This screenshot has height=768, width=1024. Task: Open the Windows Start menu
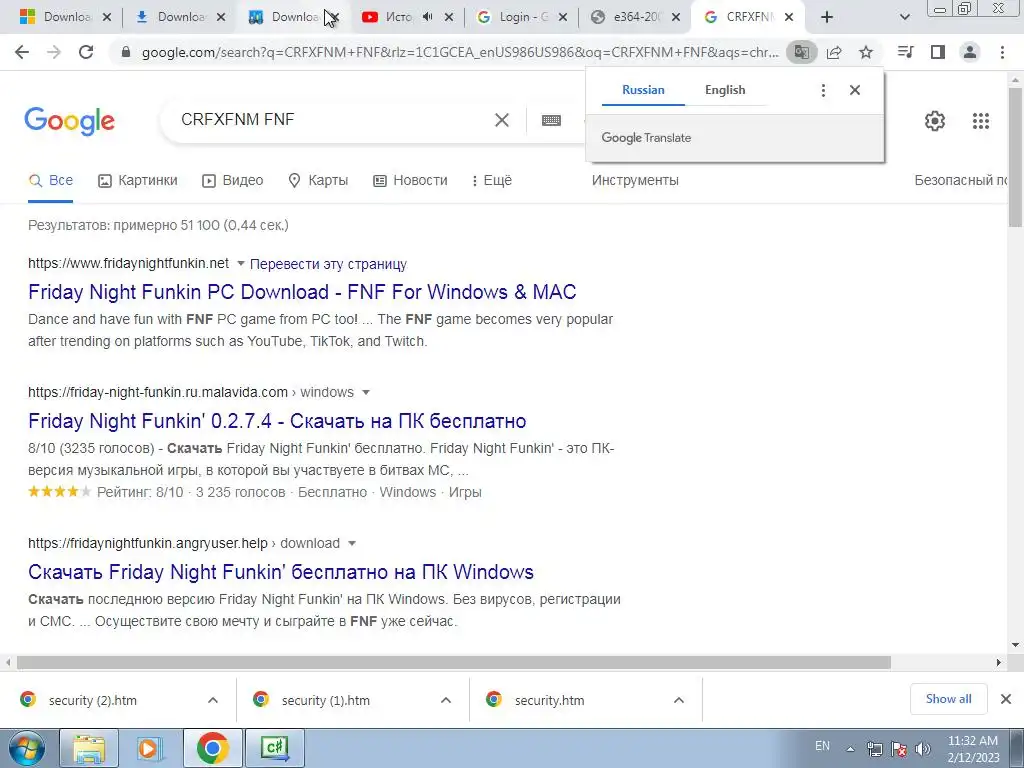click(27, 748)
